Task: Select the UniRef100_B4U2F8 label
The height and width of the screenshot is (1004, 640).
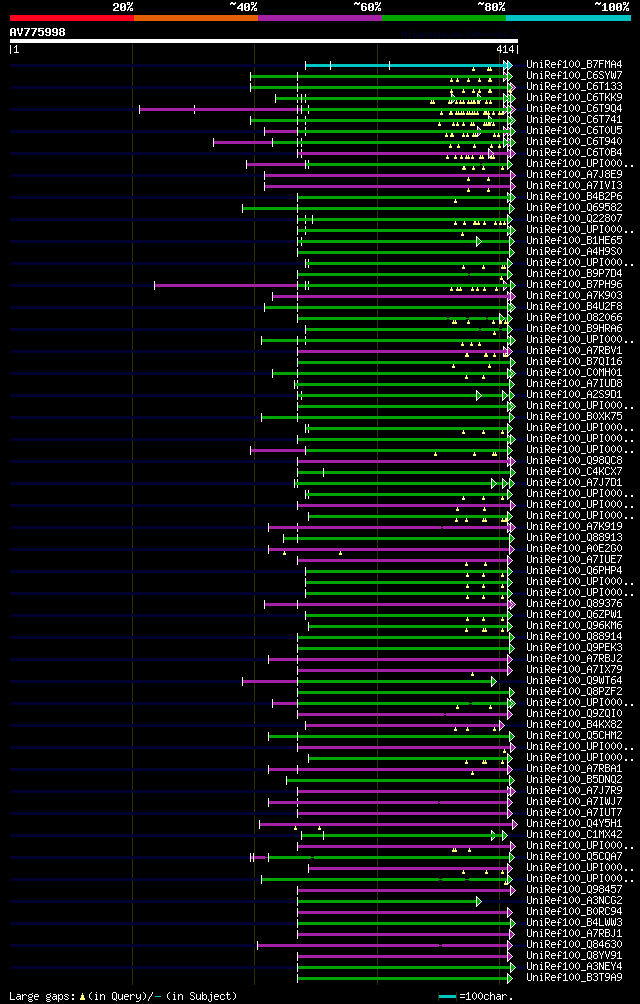Action: point(573,306)
